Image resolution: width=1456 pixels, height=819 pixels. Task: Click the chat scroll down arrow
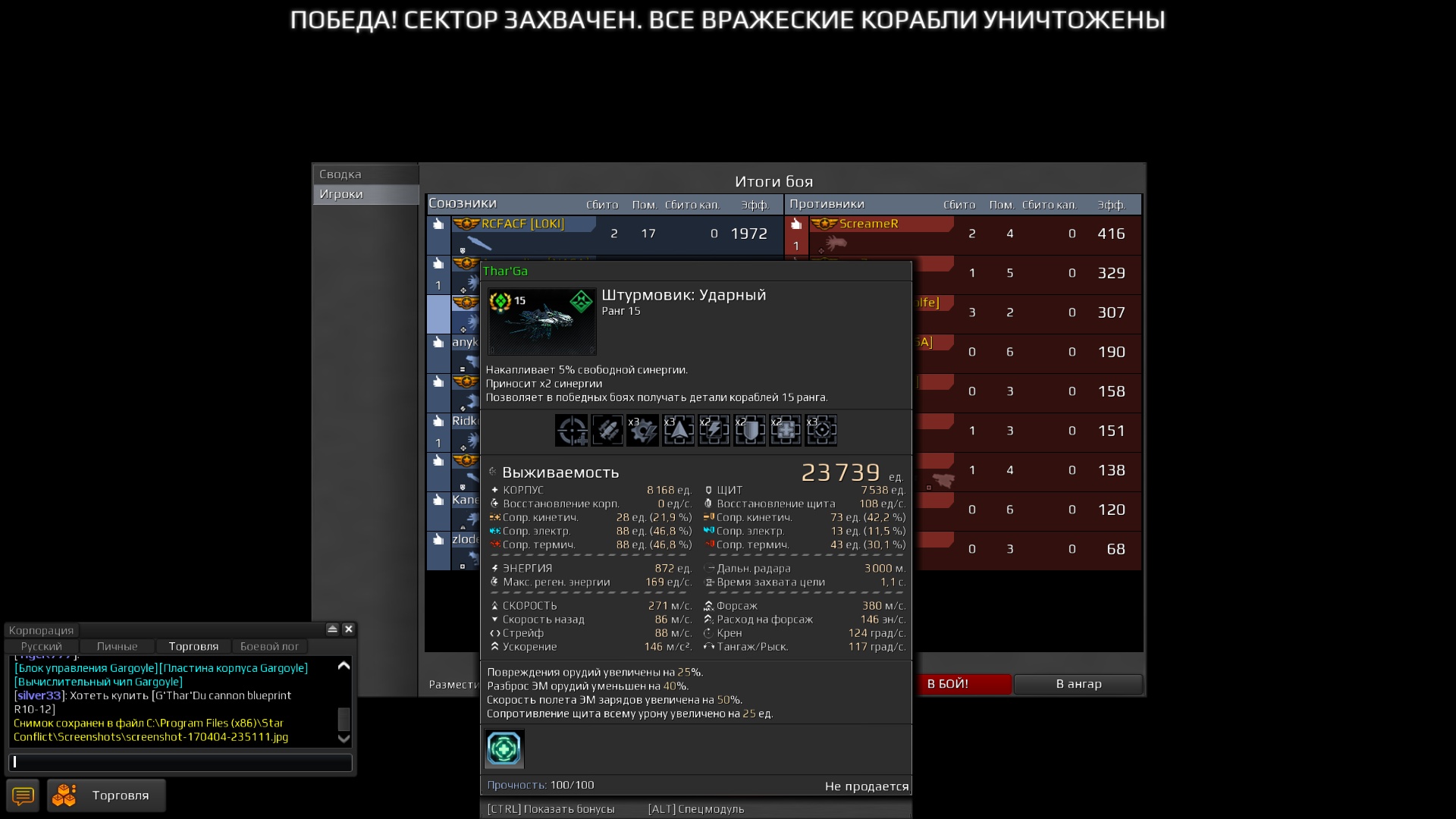click(344, 738)
